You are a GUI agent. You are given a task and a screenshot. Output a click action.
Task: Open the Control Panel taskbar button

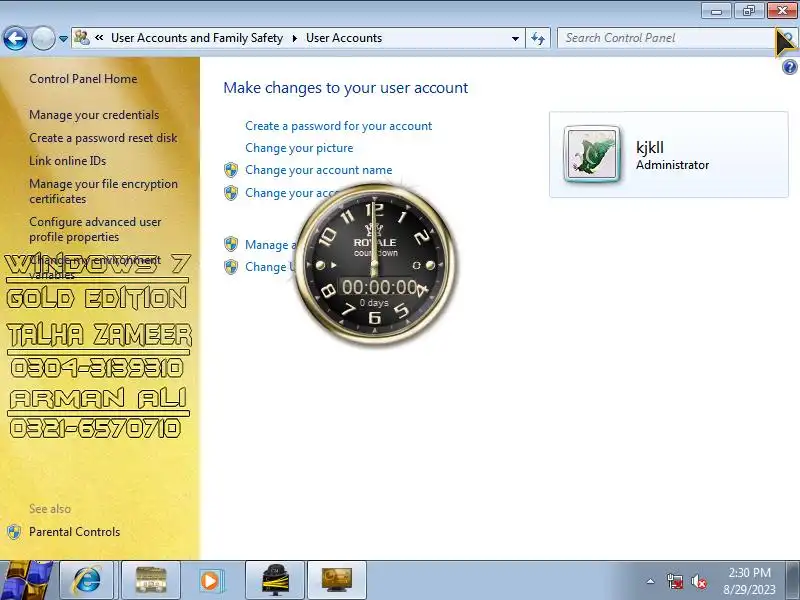click(337, 580)
